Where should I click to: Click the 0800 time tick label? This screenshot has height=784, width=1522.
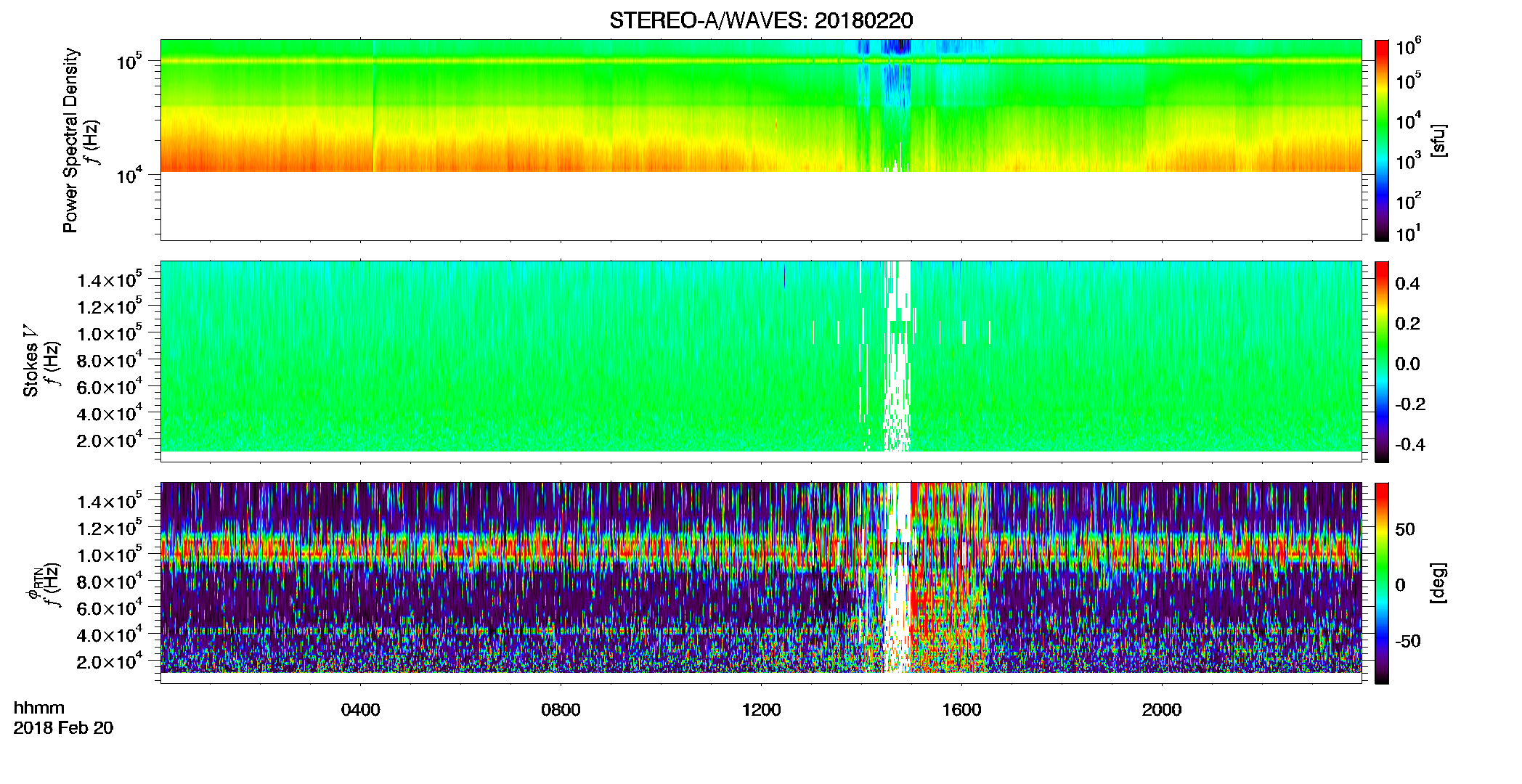pos(561,709)
